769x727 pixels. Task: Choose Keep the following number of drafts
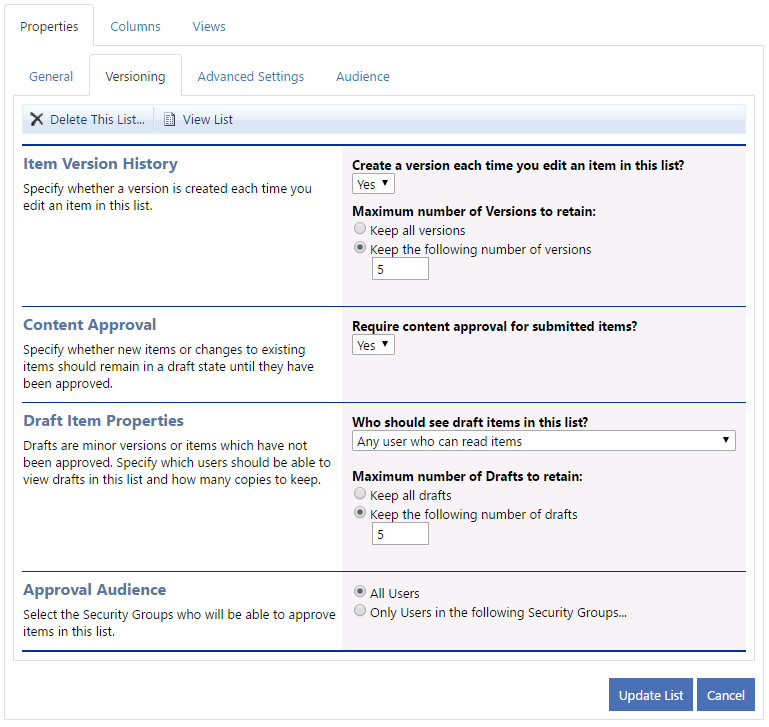360,513
